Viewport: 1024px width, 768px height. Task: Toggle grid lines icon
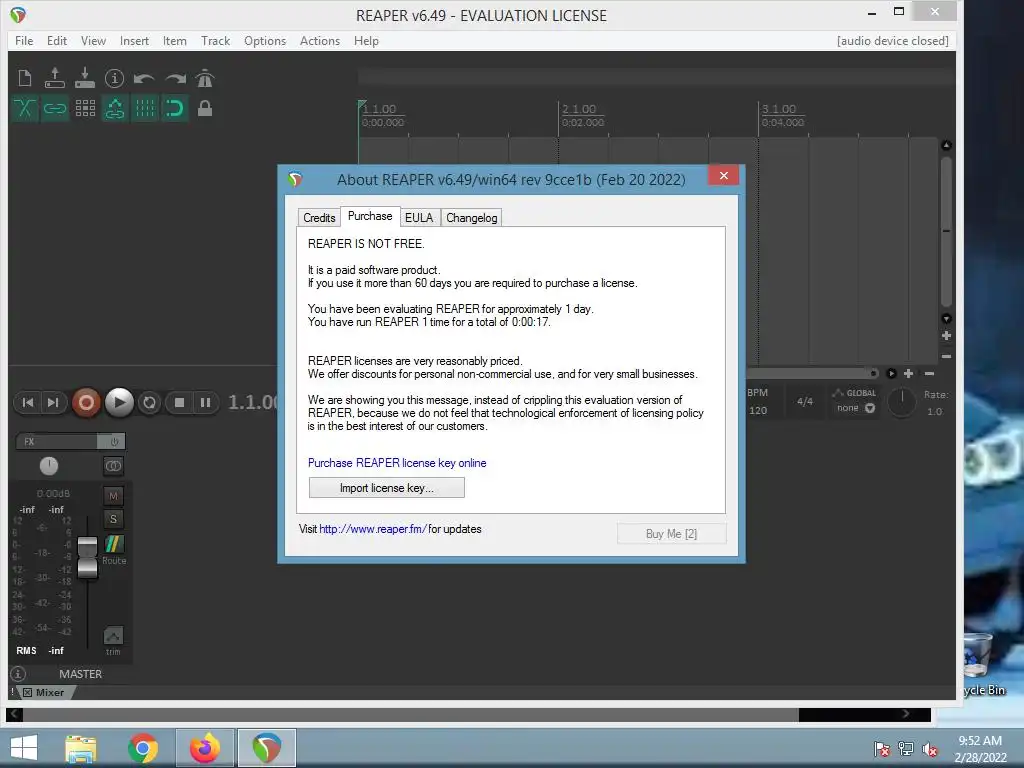[x=145, y=108]
